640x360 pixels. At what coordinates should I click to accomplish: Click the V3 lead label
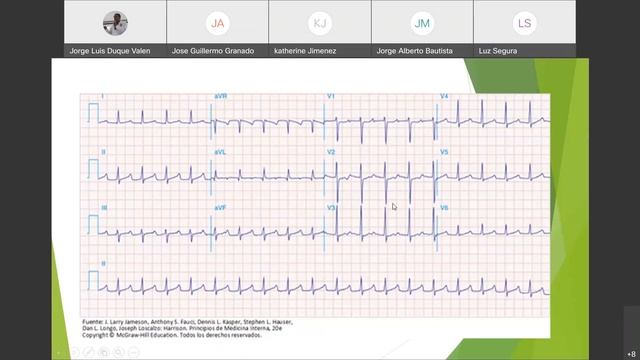(x=331, y=208)
